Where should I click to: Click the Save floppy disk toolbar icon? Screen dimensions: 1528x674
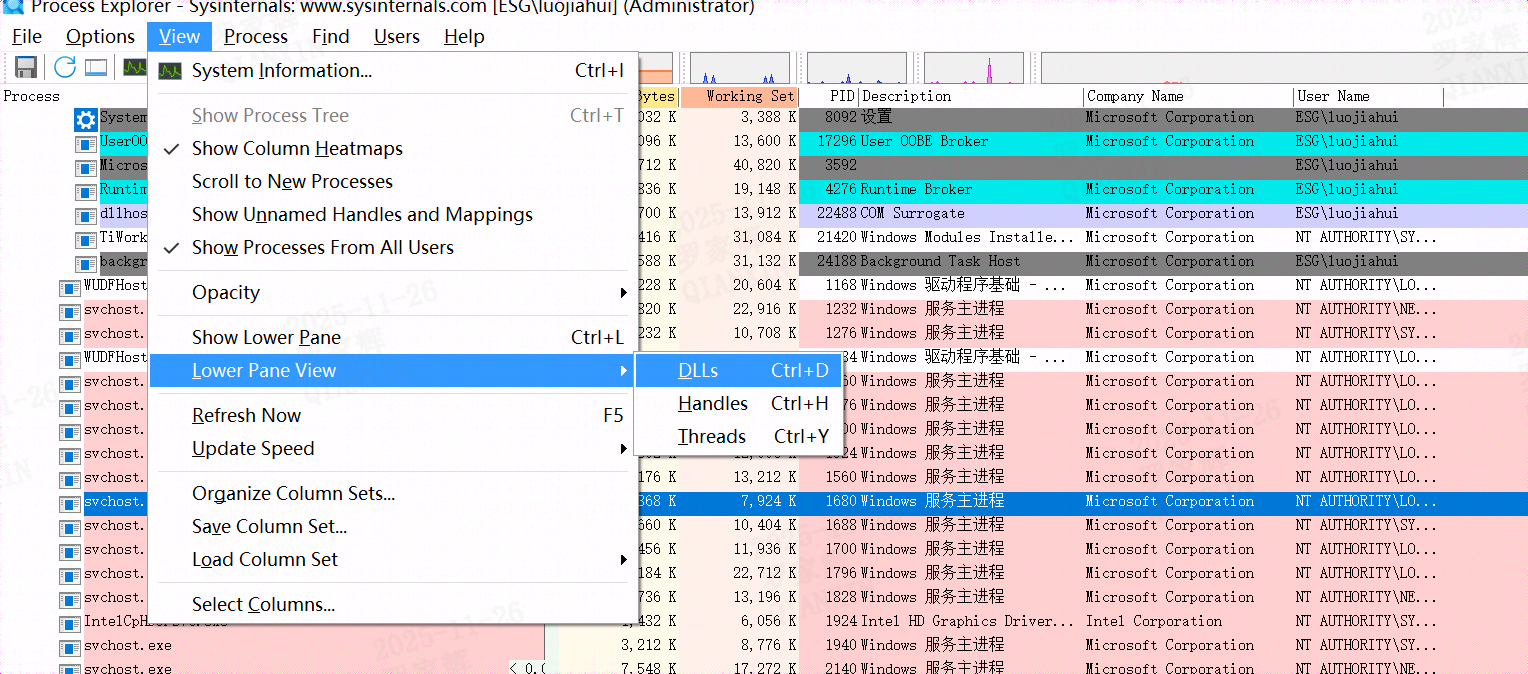coord(26,68)
